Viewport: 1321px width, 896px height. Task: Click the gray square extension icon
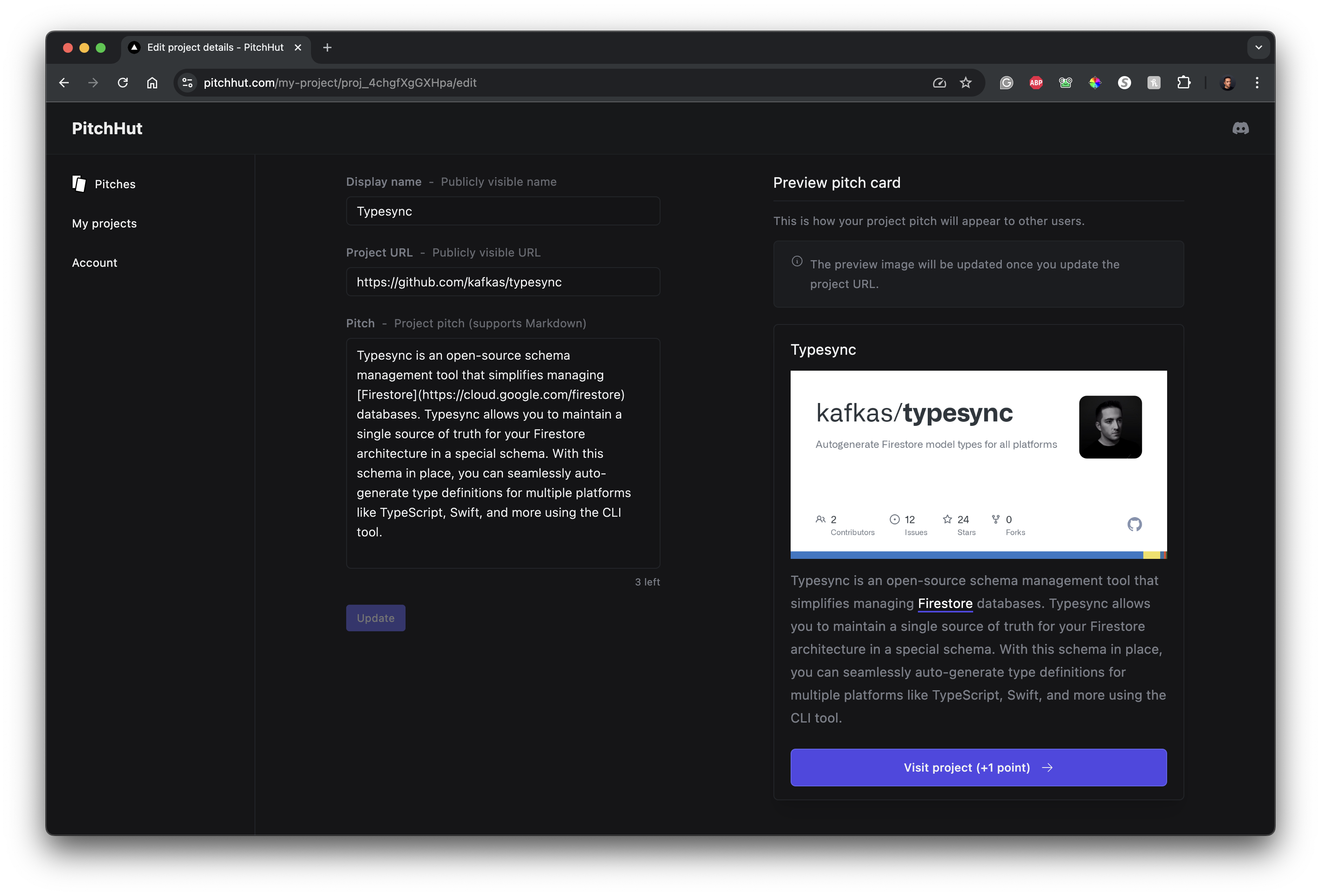pos(1154,83)
